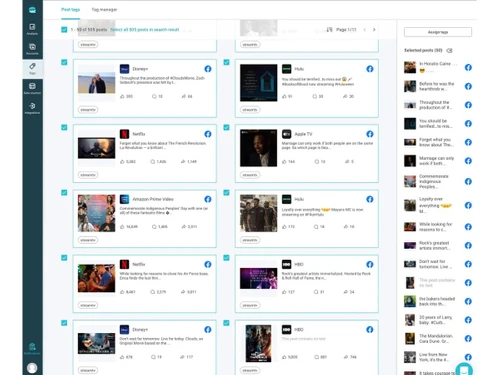
Task: Open the Hulu dark house post thumbnail
Action: coord(258,83)
